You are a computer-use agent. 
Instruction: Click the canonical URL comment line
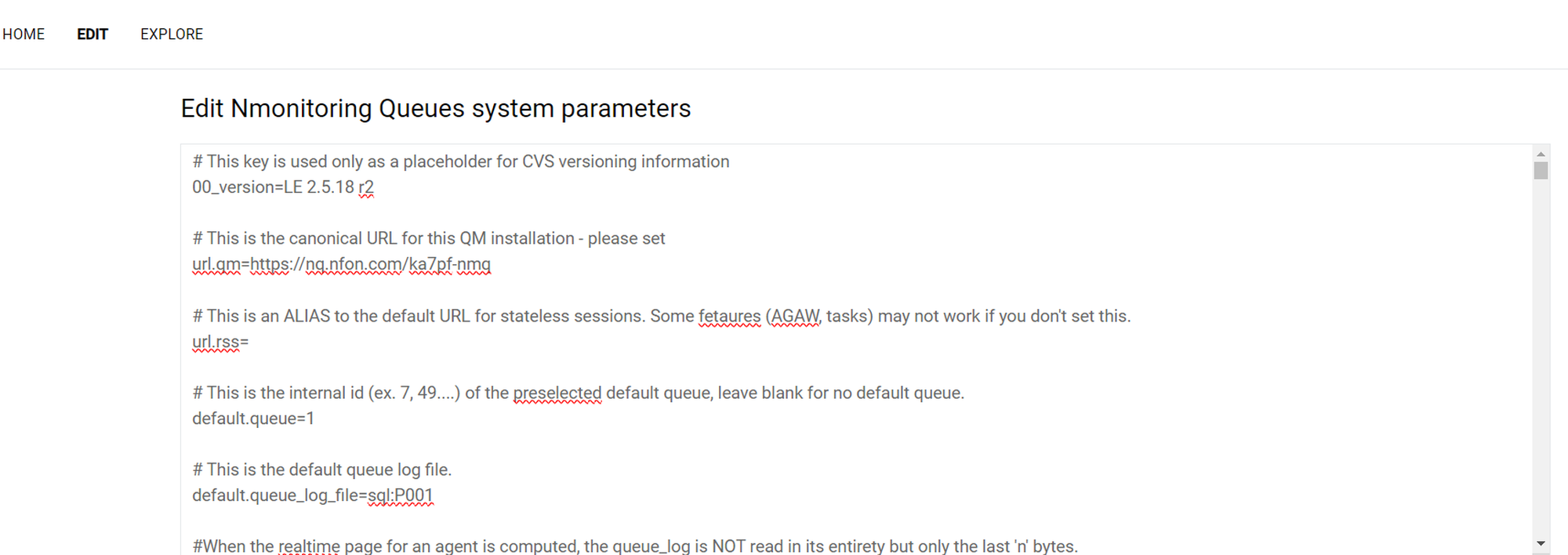(429, 238)
